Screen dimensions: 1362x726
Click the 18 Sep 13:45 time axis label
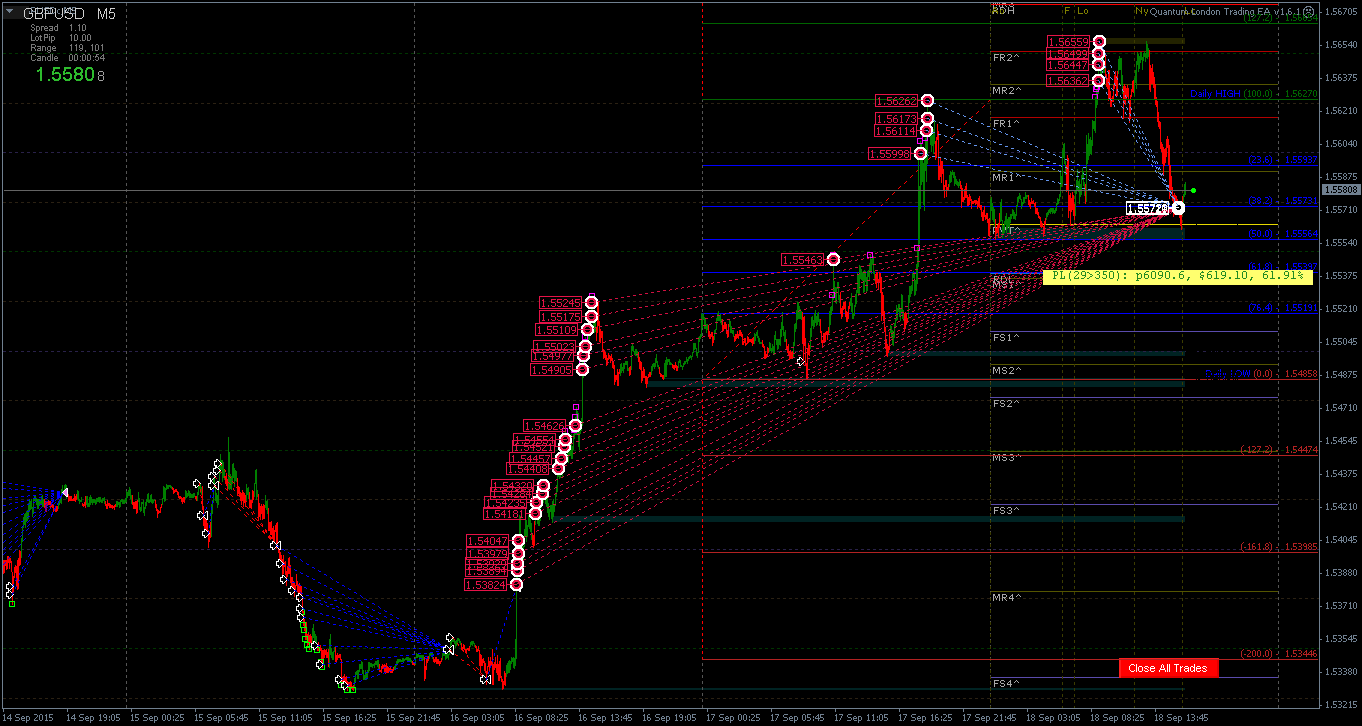1181,718
